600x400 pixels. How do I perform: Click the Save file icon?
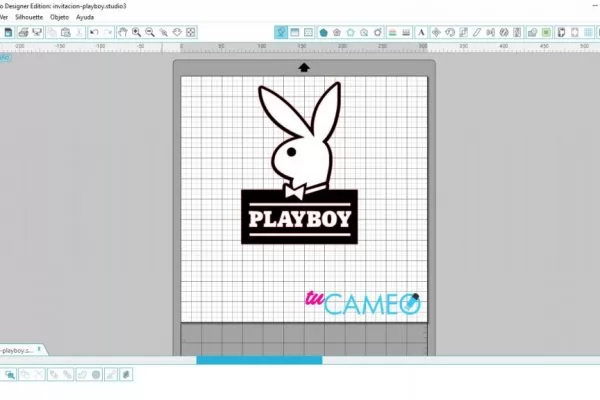coord(8,33)
